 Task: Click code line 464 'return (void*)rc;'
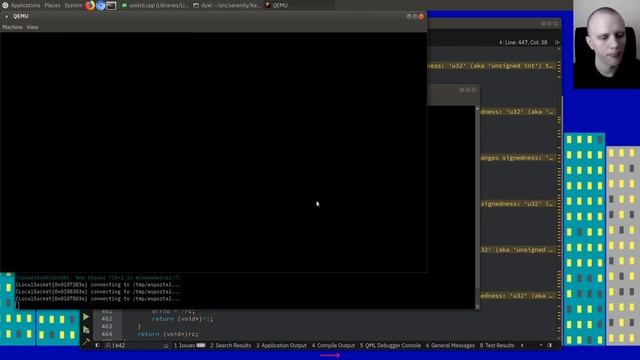coord(168,334)
